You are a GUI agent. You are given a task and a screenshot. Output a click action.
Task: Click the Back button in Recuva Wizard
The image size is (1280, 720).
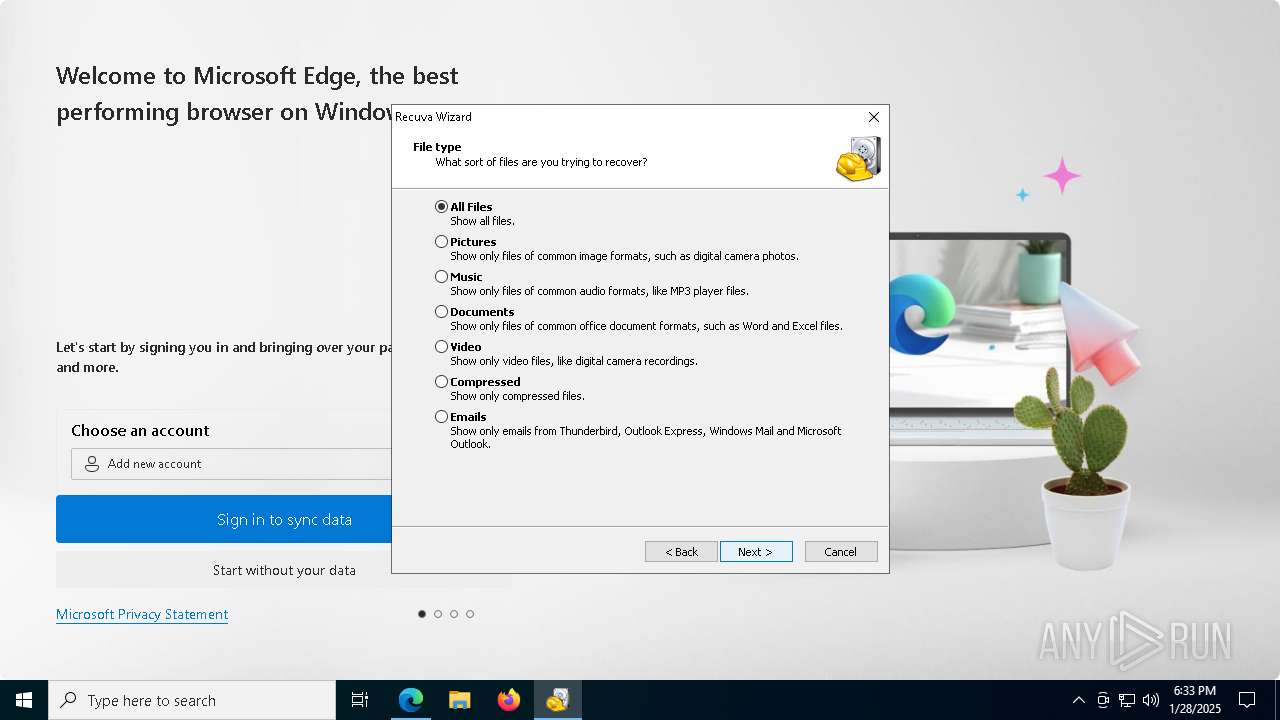(681, 552)
